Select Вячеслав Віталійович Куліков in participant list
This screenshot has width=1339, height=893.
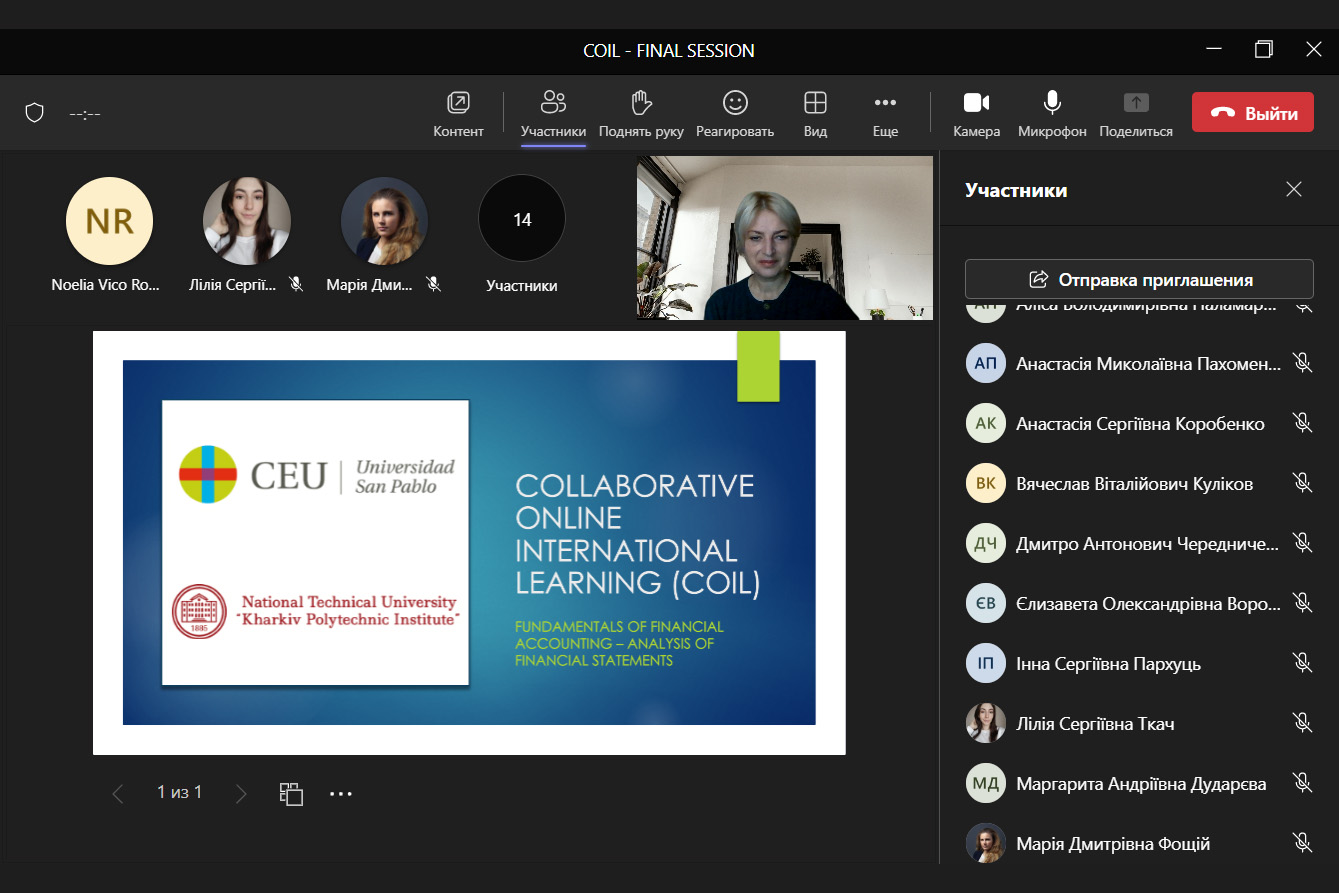click(x=1134, y=484)
